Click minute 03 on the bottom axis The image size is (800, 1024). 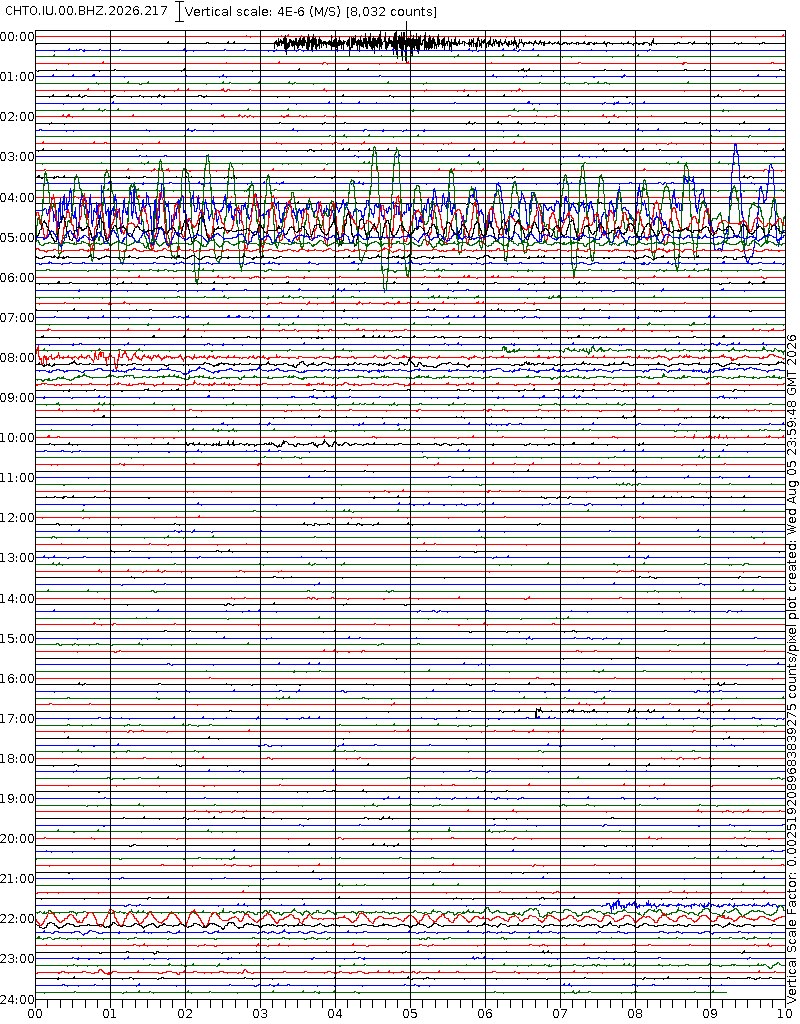point(261,1015)
